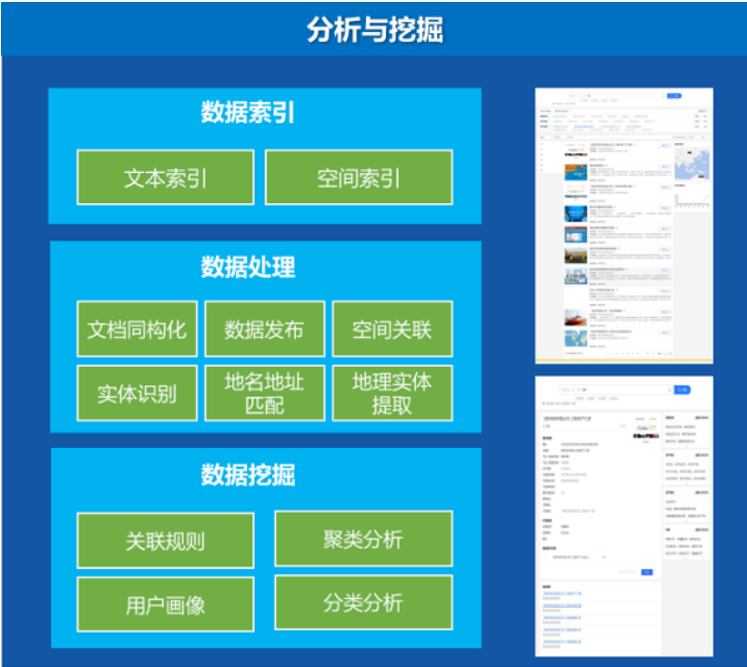Select the 关联规则 box

coord(165,540)
